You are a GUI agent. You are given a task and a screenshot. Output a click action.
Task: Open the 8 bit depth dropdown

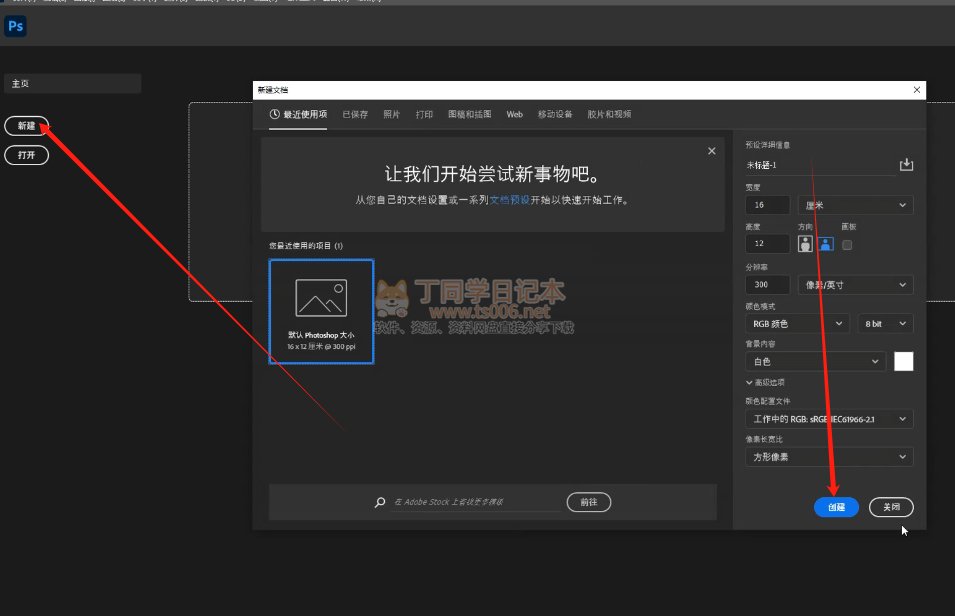coord(885,324)
